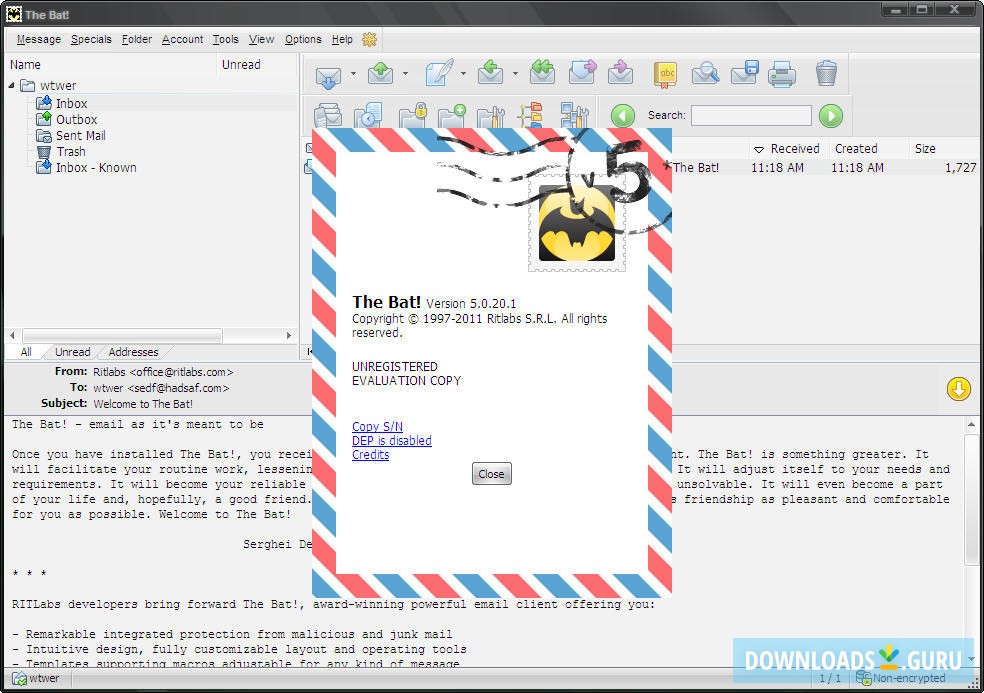Click in the Search input field
984x693 pixels.
point(751,116)
